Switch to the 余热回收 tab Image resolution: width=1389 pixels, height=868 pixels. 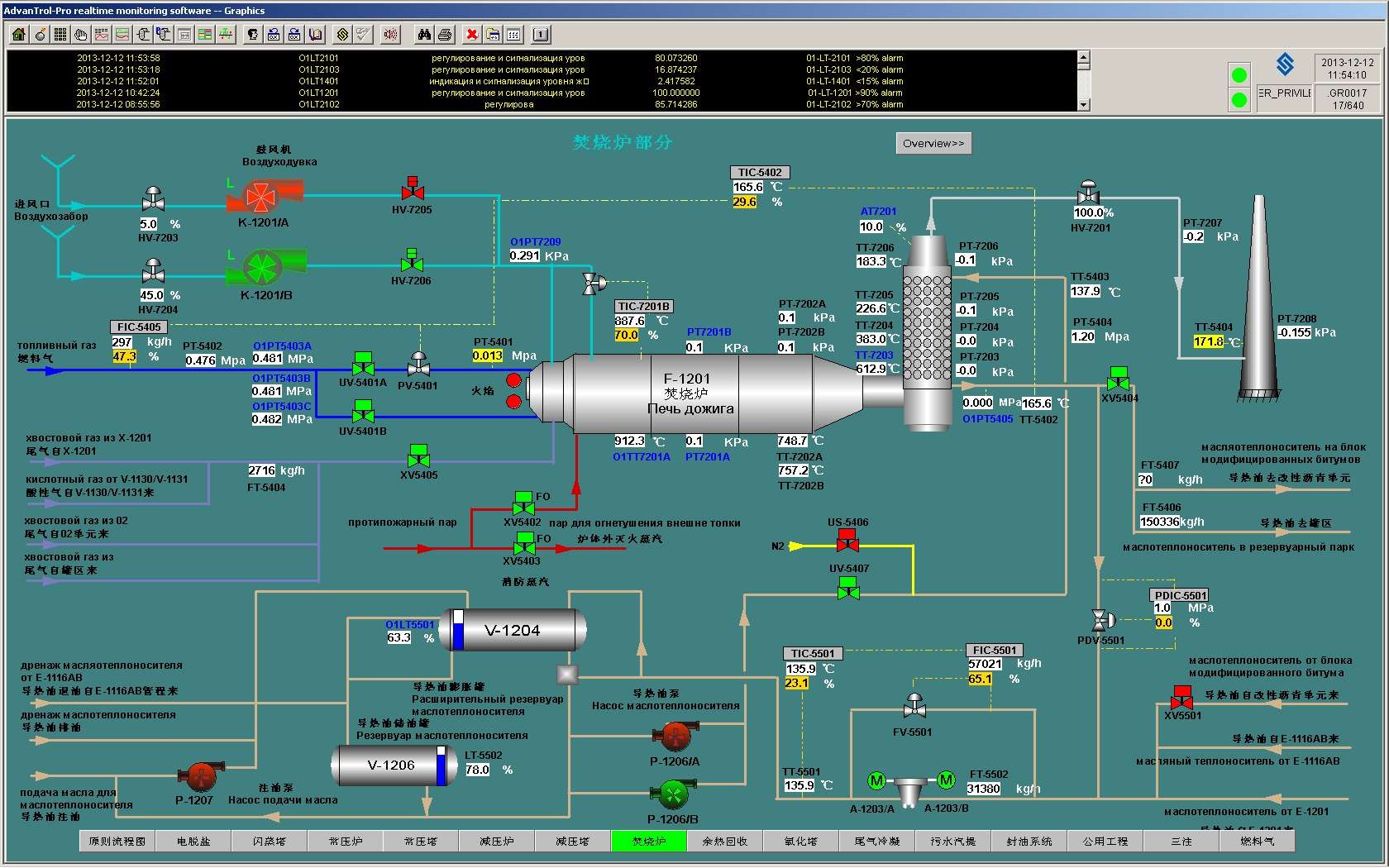point(724,842)
